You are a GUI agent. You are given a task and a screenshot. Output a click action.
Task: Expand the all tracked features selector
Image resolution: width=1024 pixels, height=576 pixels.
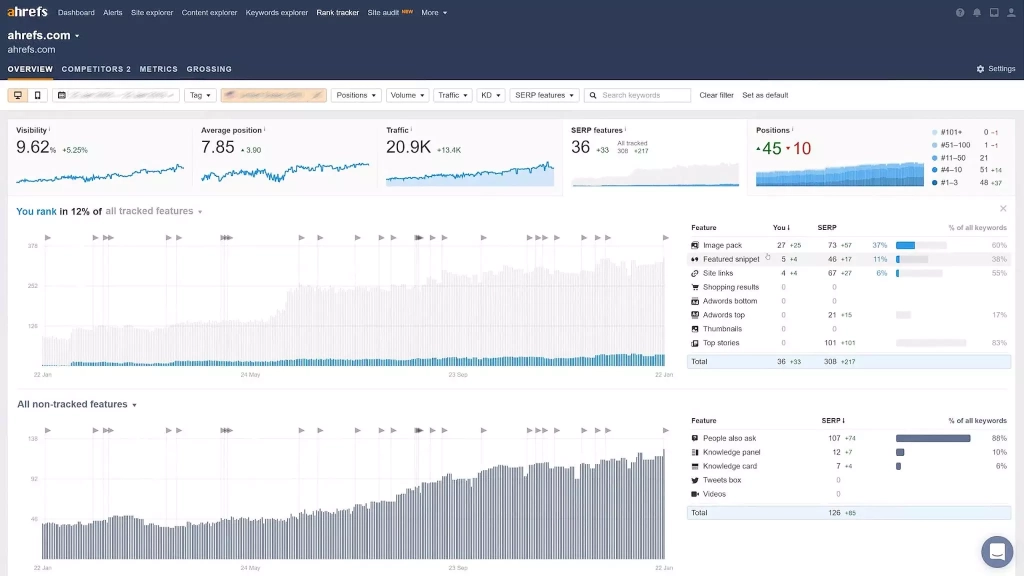click(x=154, y=211)
